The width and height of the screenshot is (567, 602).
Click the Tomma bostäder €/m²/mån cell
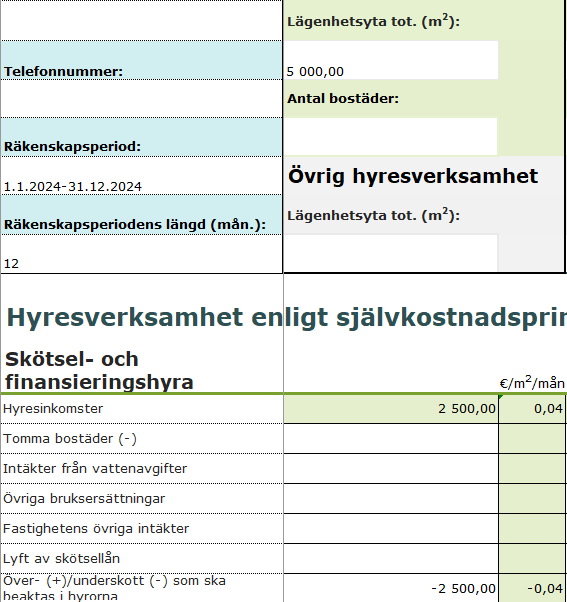point(532,438)
